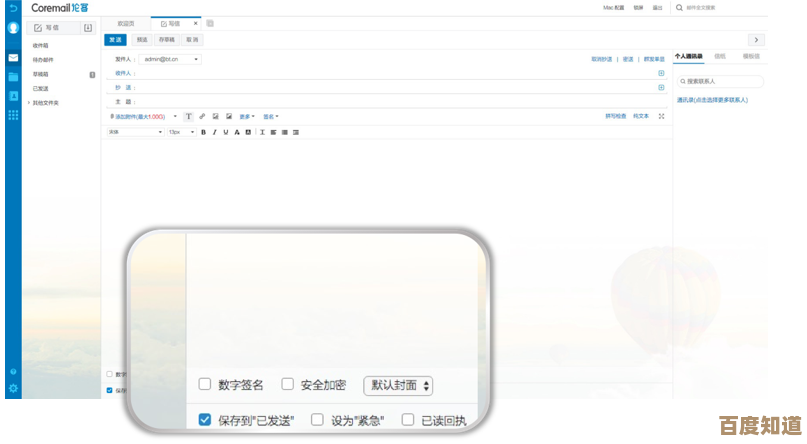Click the magnifier icon for full-text search
Viewport: 807px width, 444px height.
click(679, 8)
